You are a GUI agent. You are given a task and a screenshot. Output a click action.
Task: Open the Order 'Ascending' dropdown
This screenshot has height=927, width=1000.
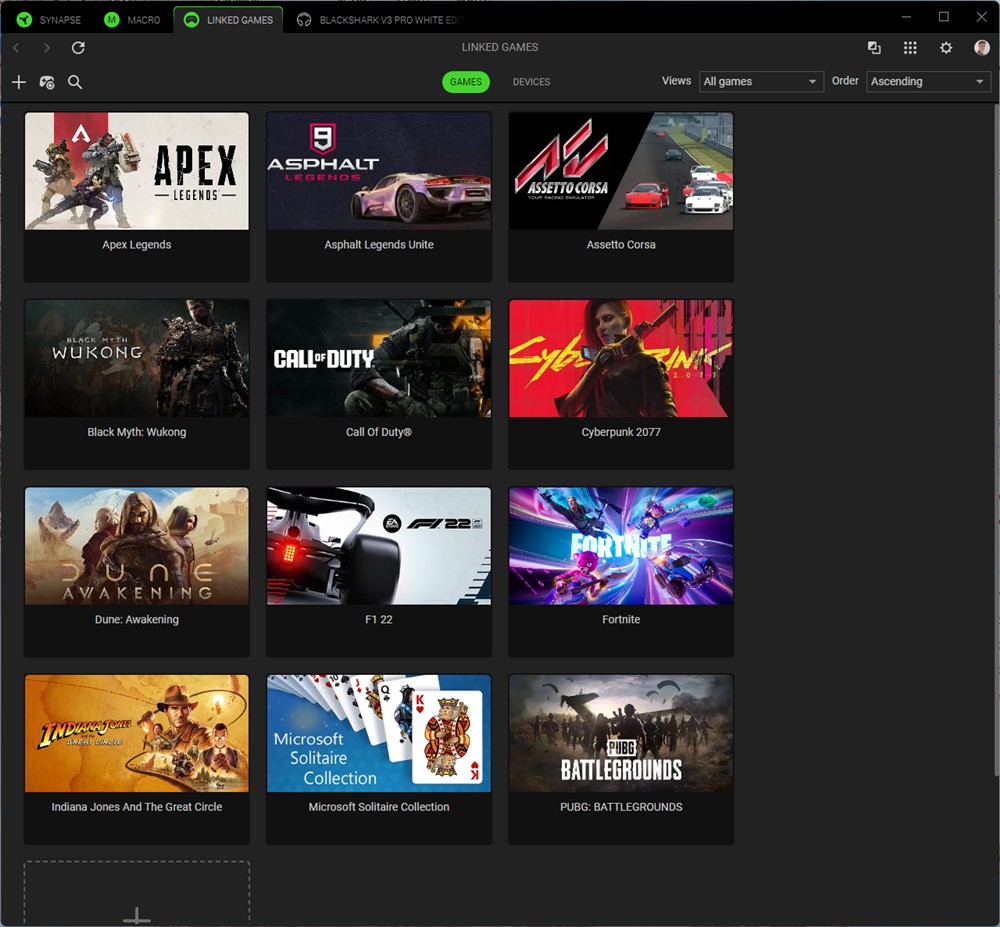point(928,82)
